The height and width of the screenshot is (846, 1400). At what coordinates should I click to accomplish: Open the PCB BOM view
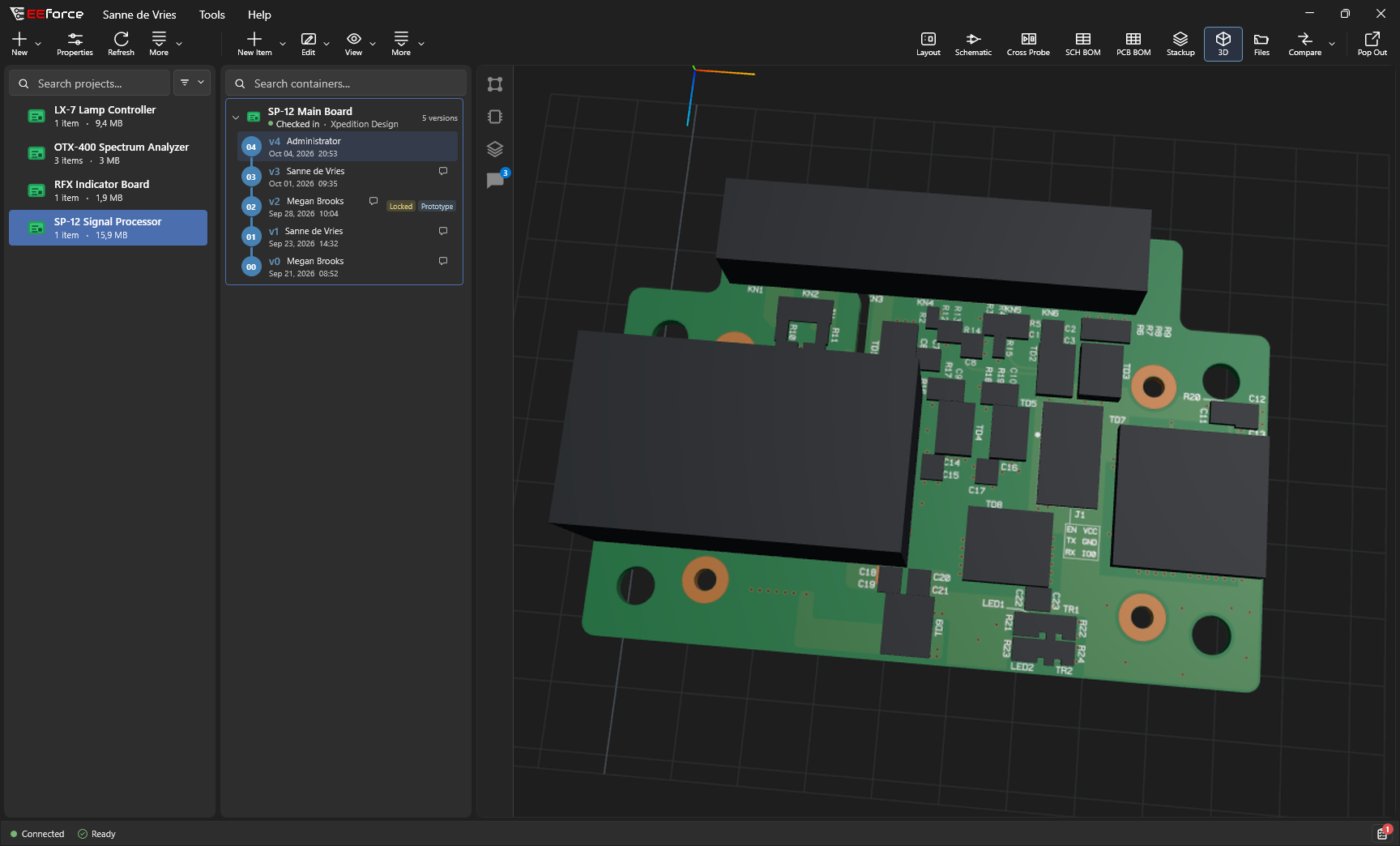(1133, 44)
